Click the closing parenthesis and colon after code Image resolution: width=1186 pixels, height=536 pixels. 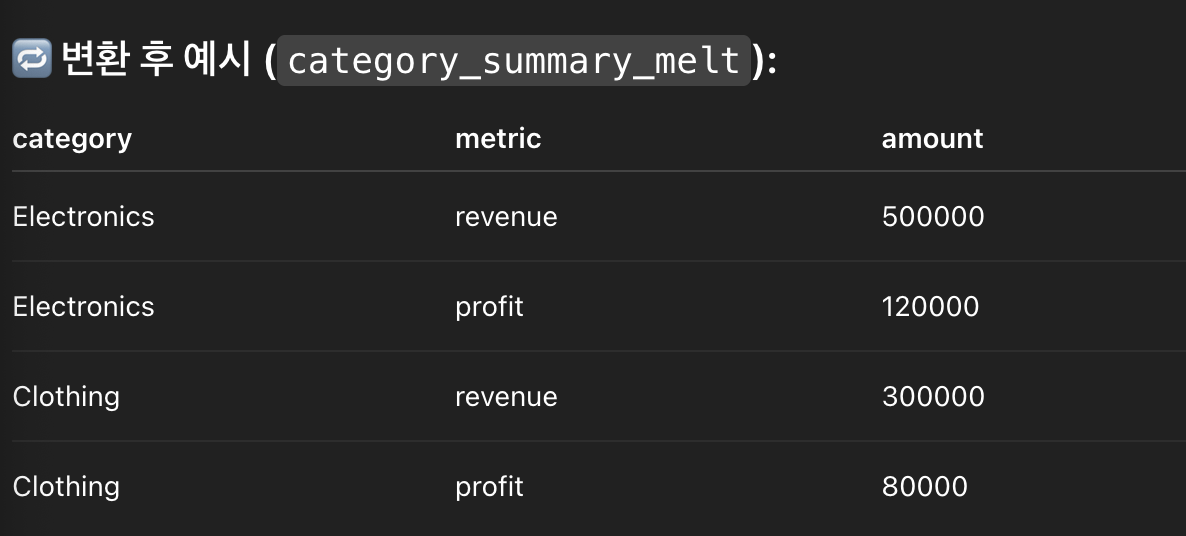[x=764, y=60]
